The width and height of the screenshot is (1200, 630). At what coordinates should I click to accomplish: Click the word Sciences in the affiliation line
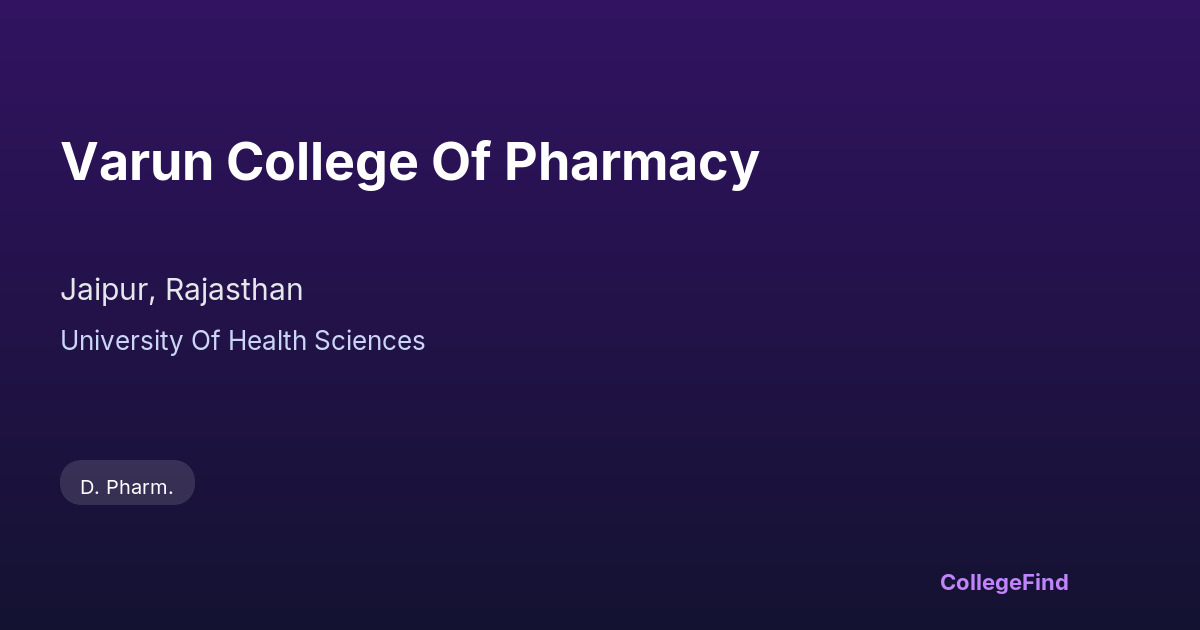click(x=370, y=341)
